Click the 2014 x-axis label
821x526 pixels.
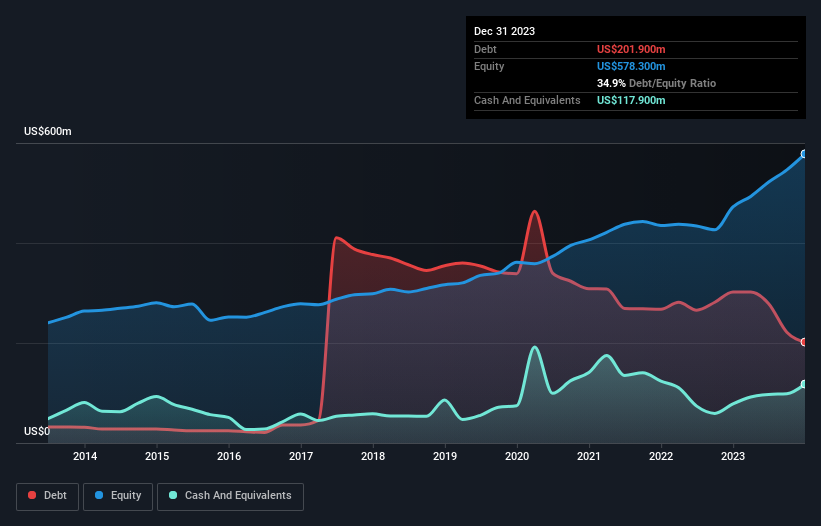click(85, 456)
